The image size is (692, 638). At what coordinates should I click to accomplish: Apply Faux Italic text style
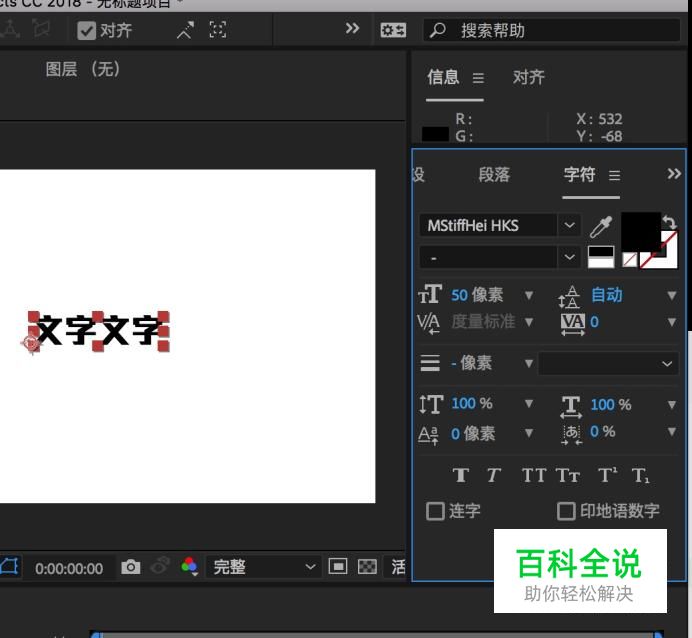(492, 476)
